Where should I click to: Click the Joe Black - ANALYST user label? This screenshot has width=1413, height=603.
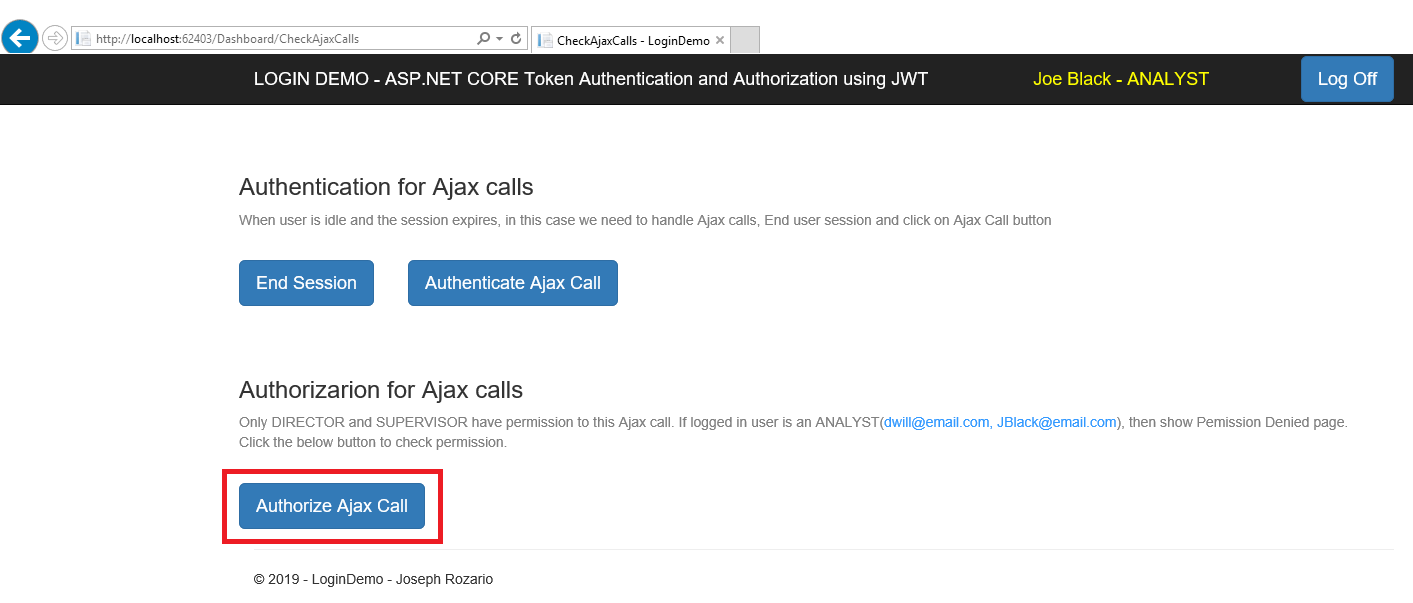coord(1121,79)
